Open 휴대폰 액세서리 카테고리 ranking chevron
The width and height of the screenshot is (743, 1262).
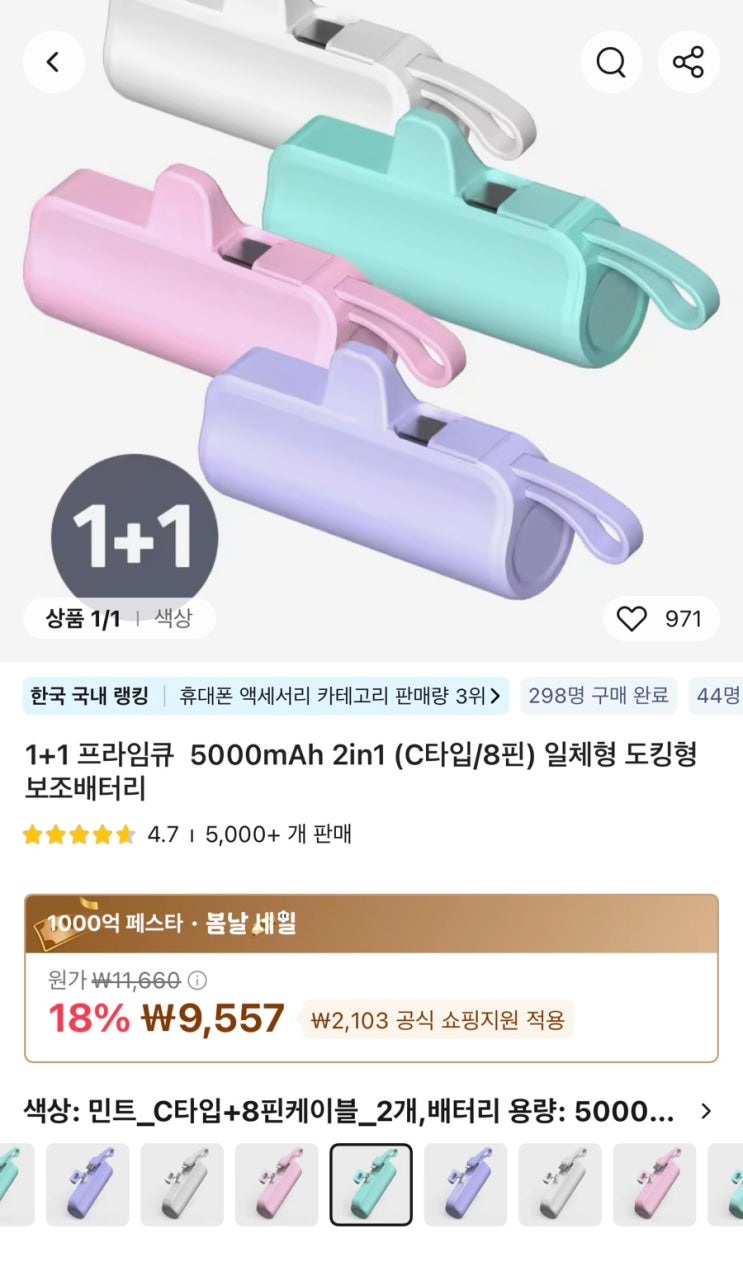497,695
